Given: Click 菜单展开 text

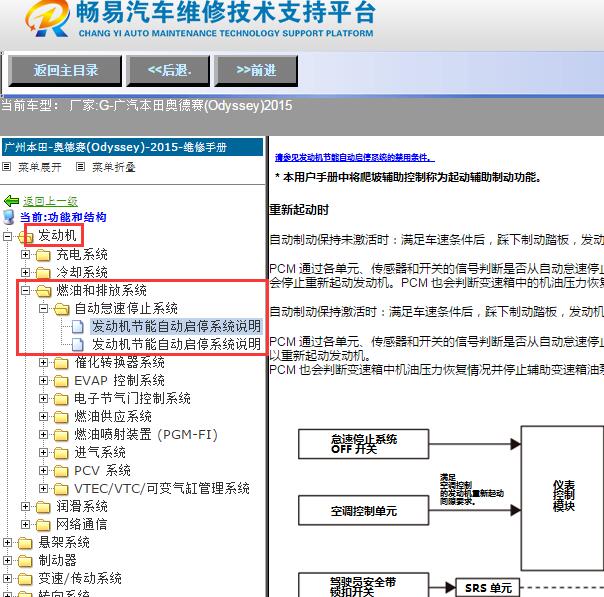Looking at the screenshot, I should 40,167.
